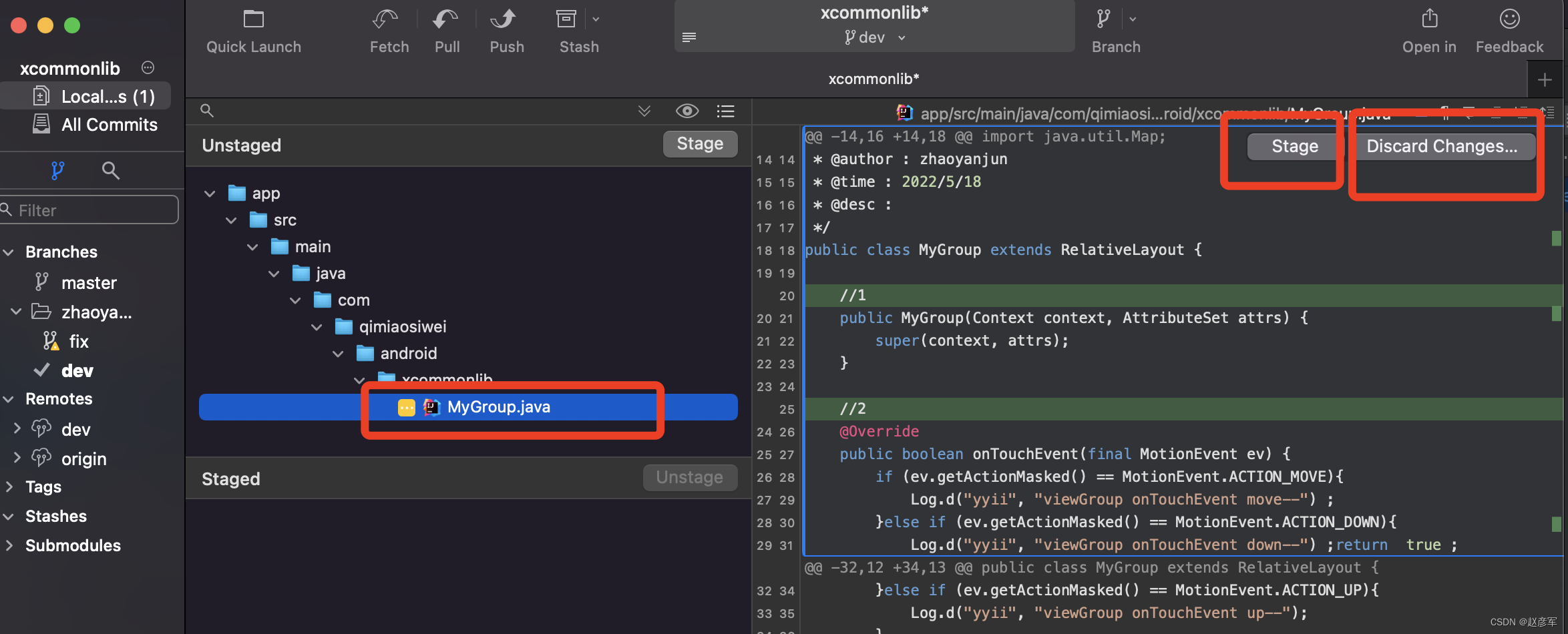Open the dev branch selector chevron in title
Image resolution: width=1568 pixels, height=634 pixels.
click(x=902, y=38)
